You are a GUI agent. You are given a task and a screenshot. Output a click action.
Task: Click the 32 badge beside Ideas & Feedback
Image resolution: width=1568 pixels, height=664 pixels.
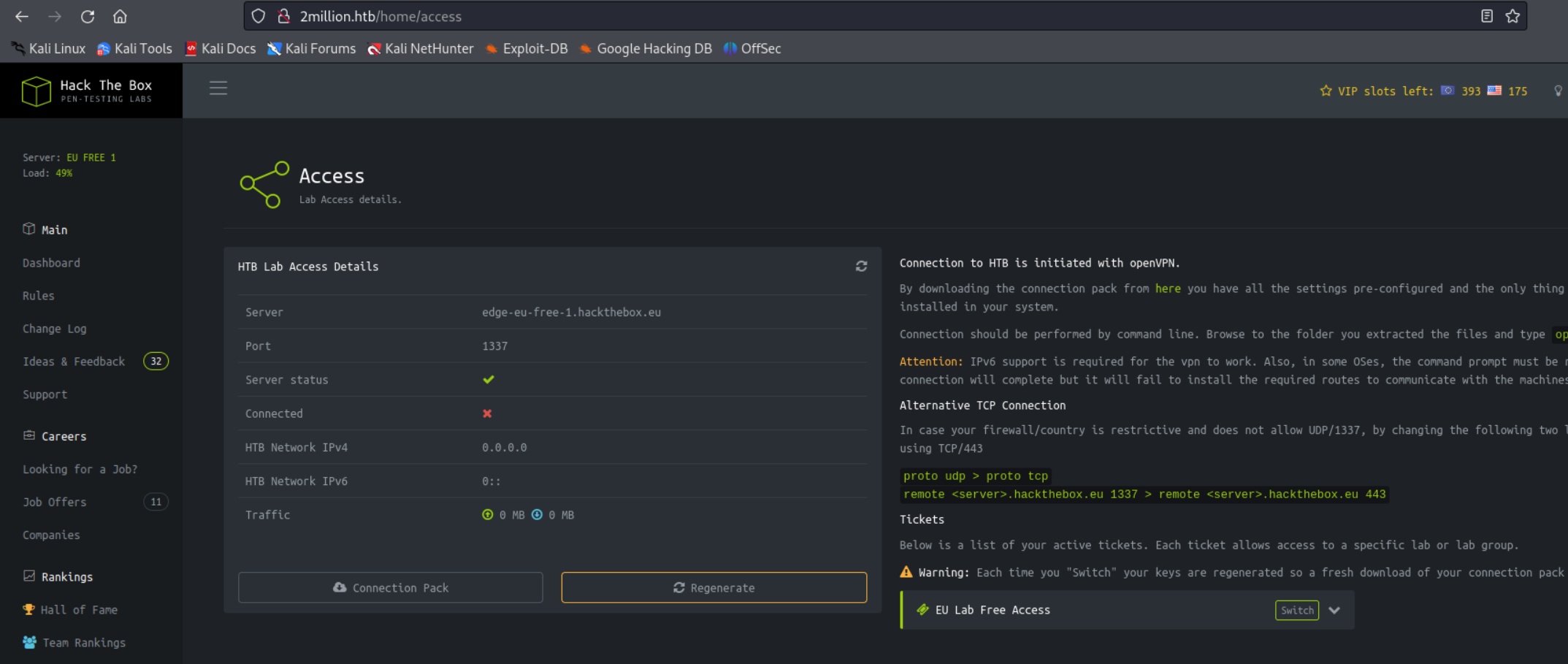coord(156,362)
